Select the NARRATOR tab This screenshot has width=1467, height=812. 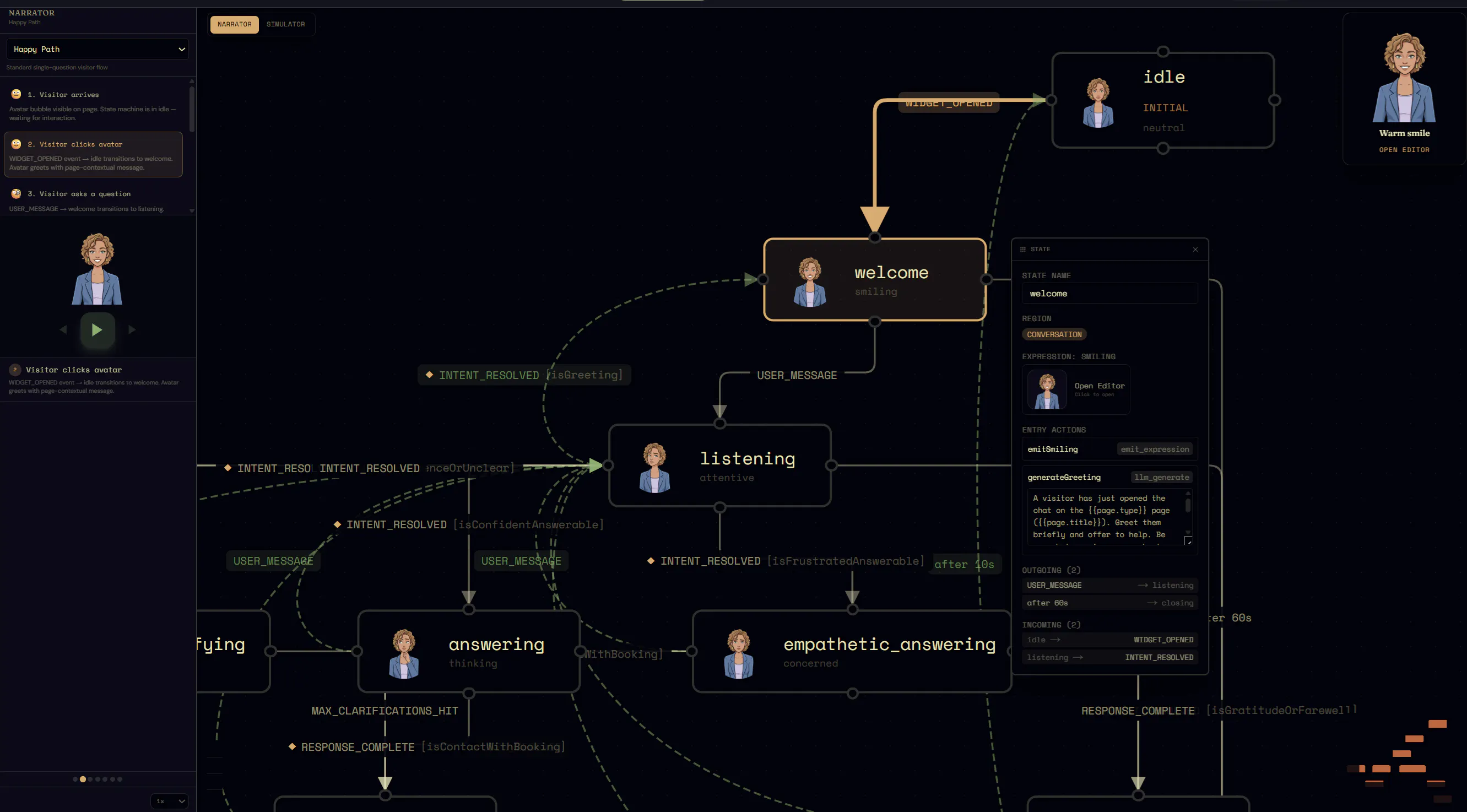pos(234,24)
